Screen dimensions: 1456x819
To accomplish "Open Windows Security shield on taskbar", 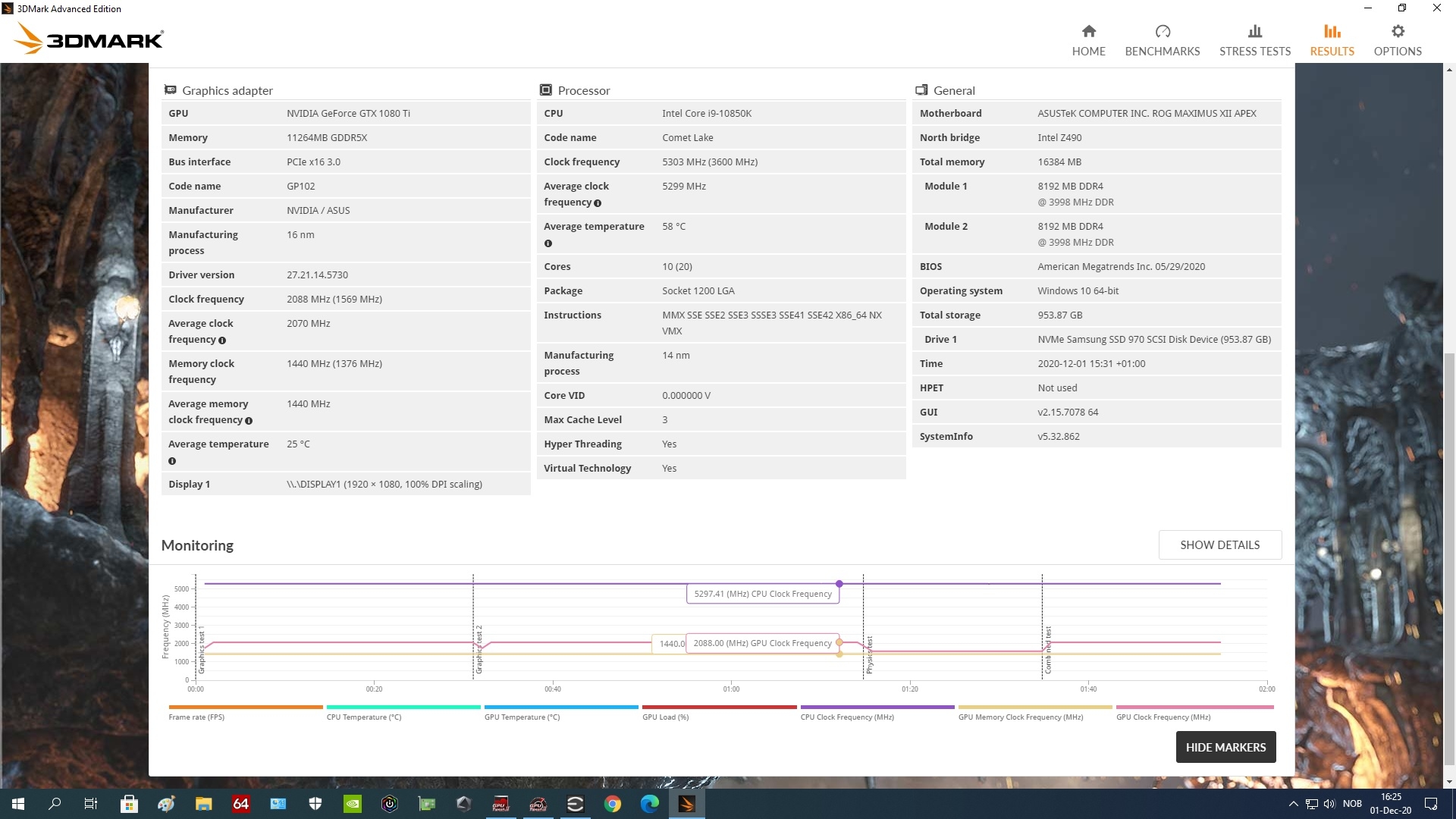I will 315,804.
